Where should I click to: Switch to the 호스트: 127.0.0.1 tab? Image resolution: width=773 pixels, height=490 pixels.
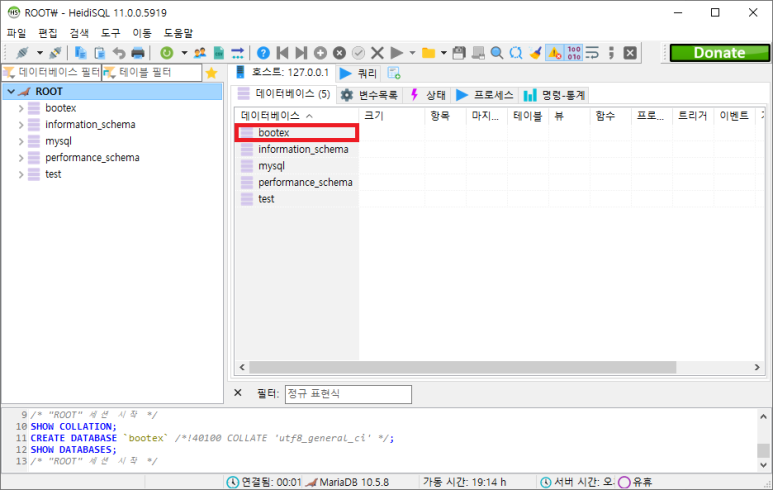point(282,72)
